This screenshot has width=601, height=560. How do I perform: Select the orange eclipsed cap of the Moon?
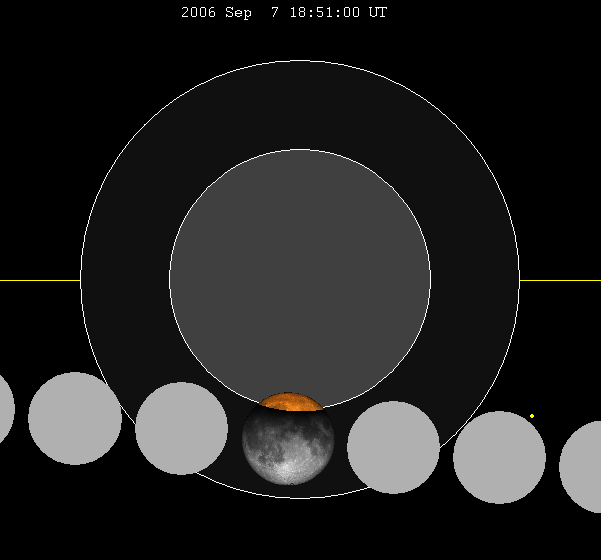[291, 402]
